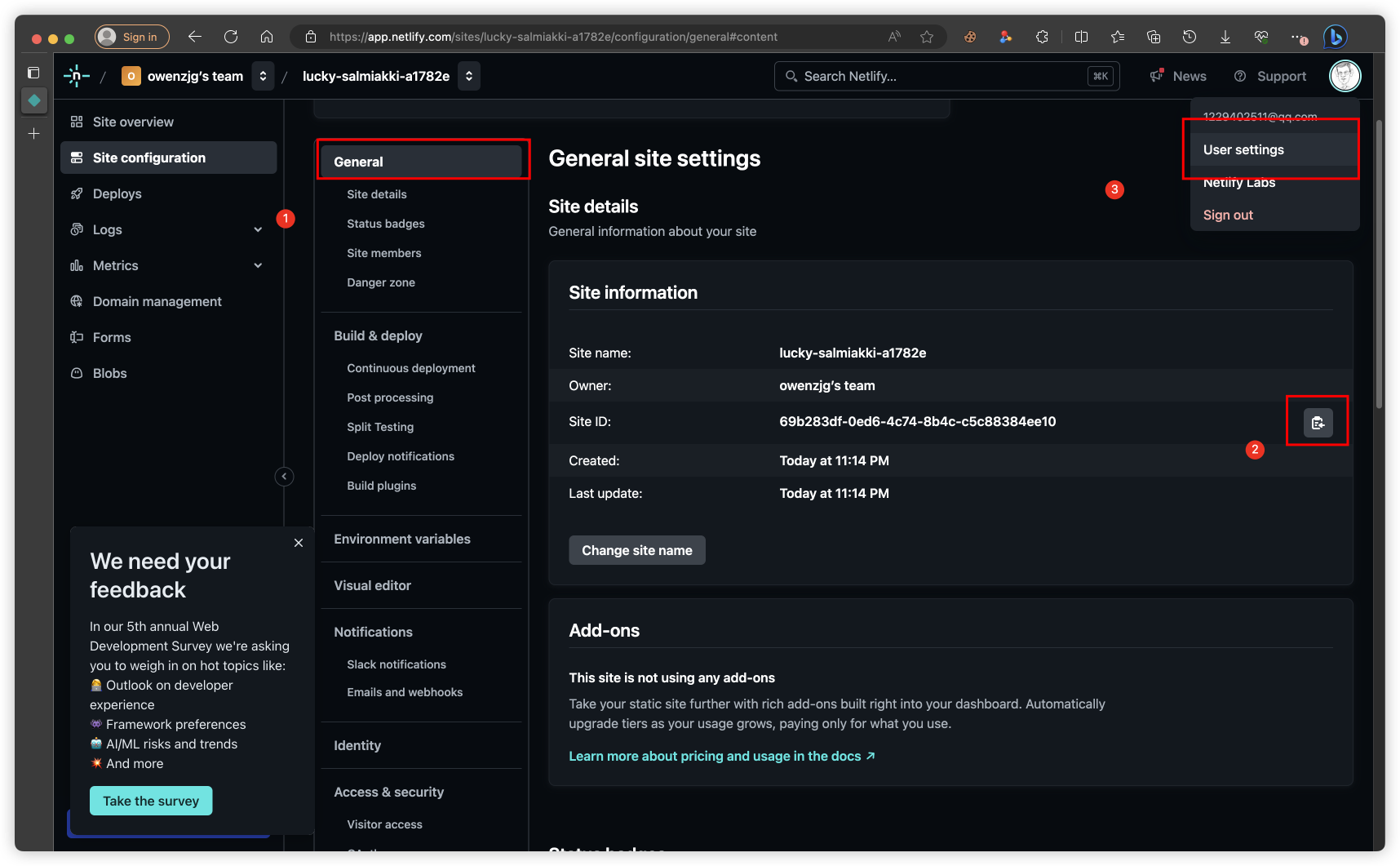Open browser collections icon
The image size is (1400, 866).
1154,37
